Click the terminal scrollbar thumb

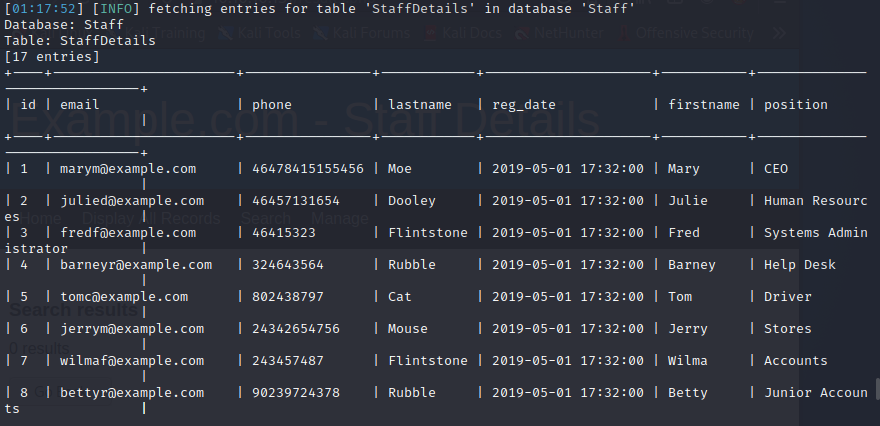(876, 388)
